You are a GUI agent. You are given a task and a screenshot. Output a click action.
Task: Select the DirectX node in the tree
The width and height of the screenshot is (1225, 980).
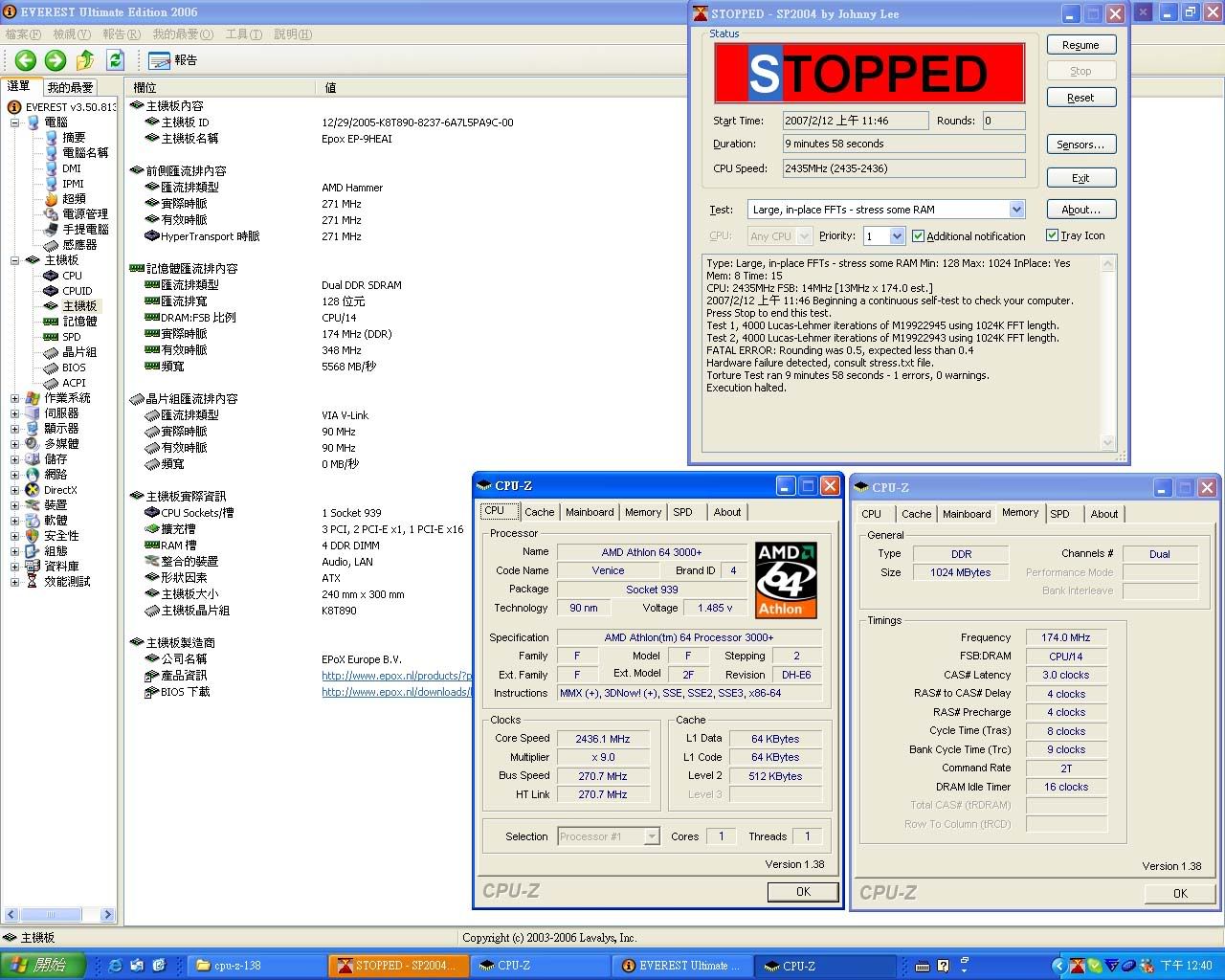coord(59,490)
